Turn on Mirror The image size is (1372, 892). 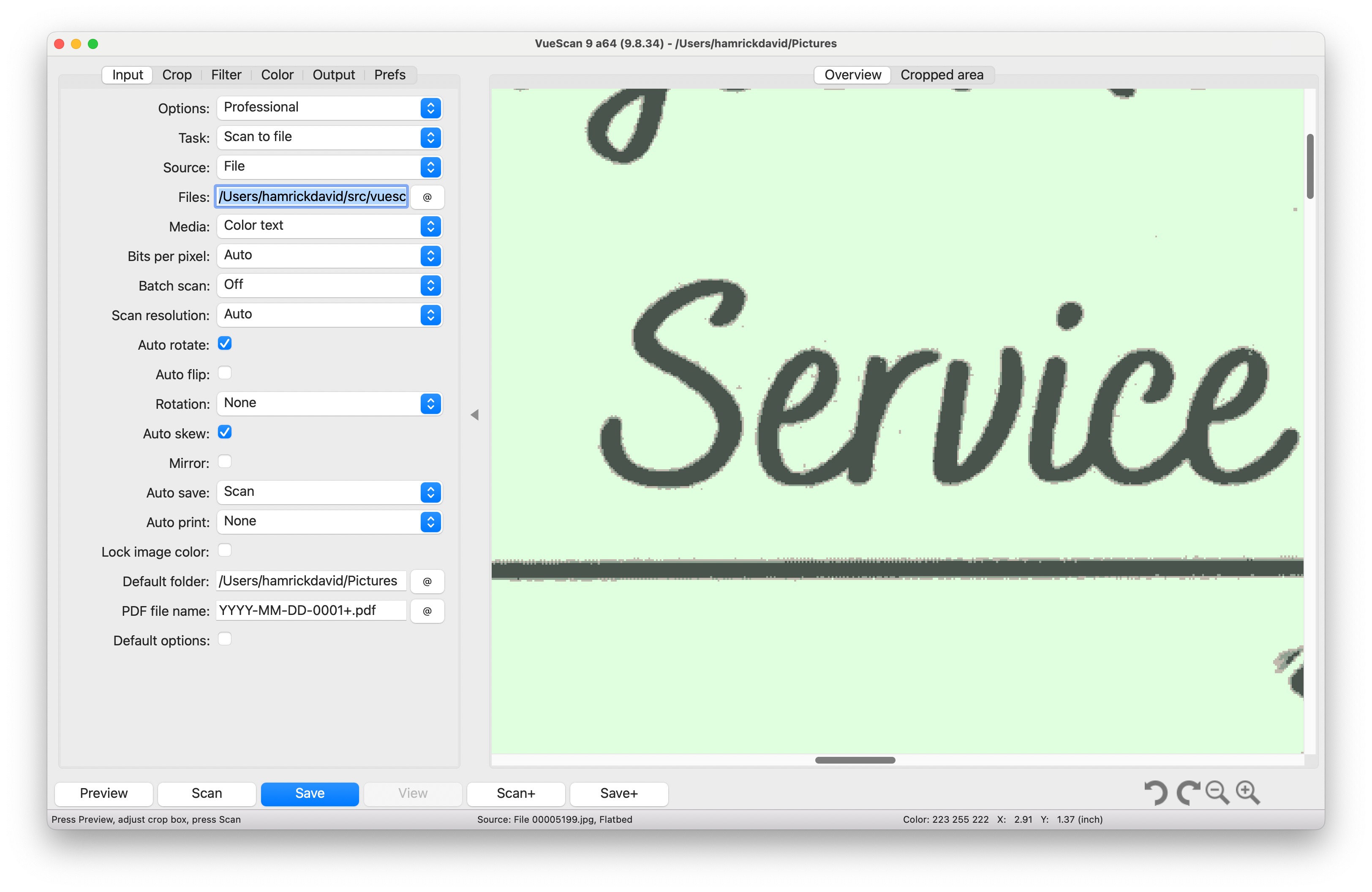tap(224, 462)
